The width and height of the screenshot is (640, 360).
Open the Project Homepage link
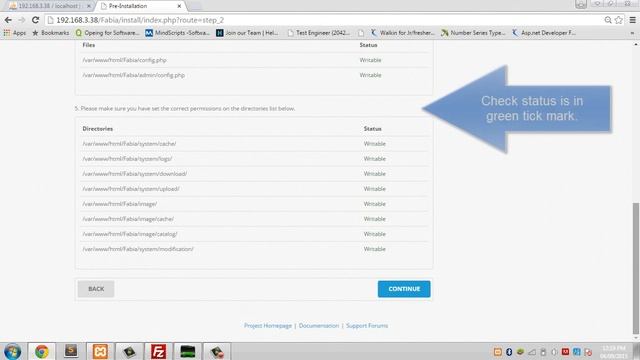pyautogui.click(x=268, y=326)
